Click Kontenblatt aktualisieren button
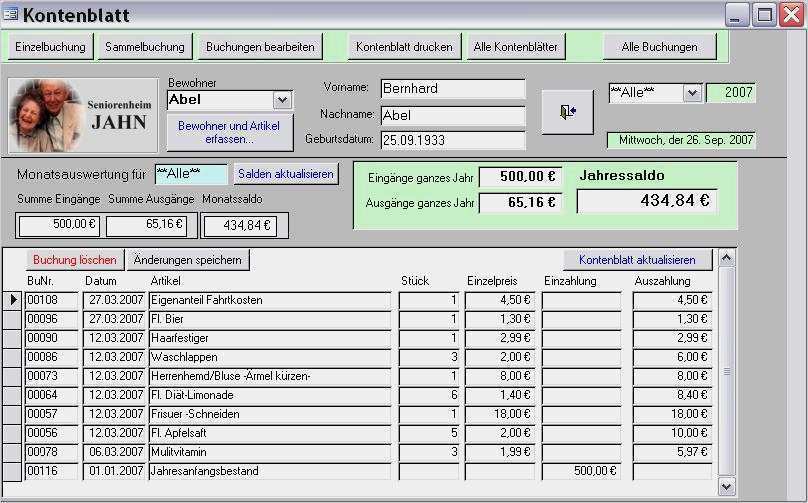The width and height of the screenshot is (808, 503). pyautogui.click(x=637, y=260)
